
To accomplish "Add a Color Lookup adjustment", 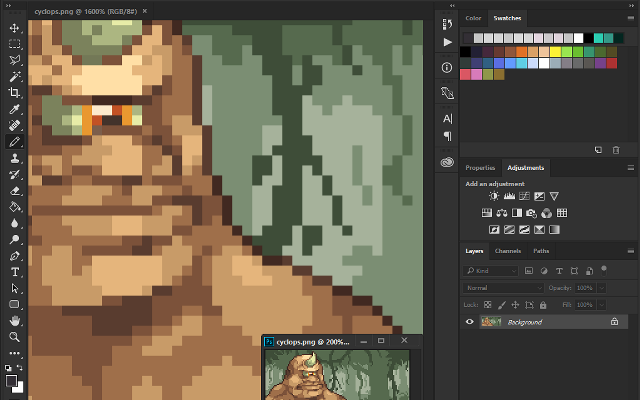I will tap(562, 213).
